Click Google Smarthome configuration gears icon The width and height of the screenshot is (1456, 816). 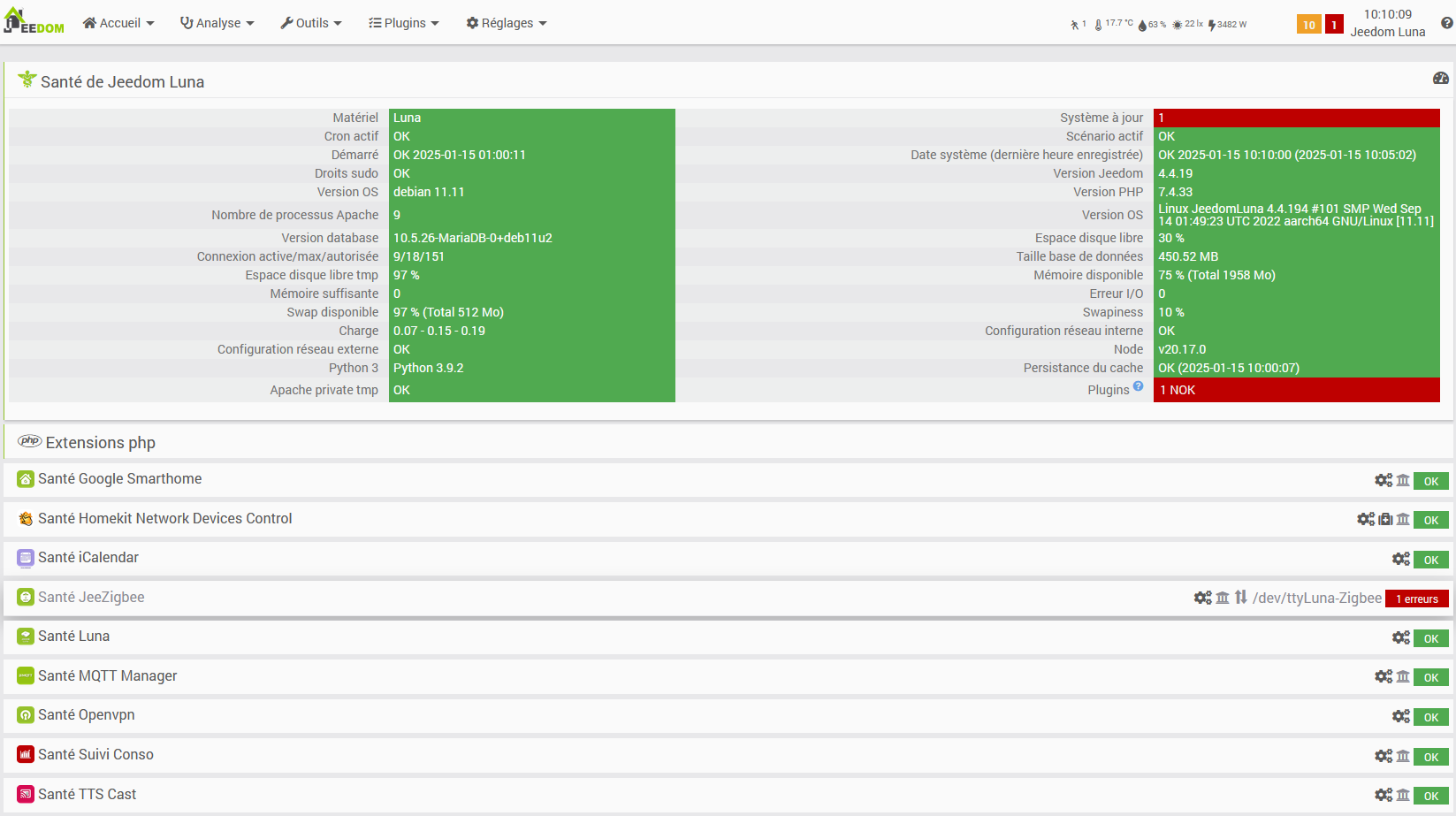[x=1384, y=480]
